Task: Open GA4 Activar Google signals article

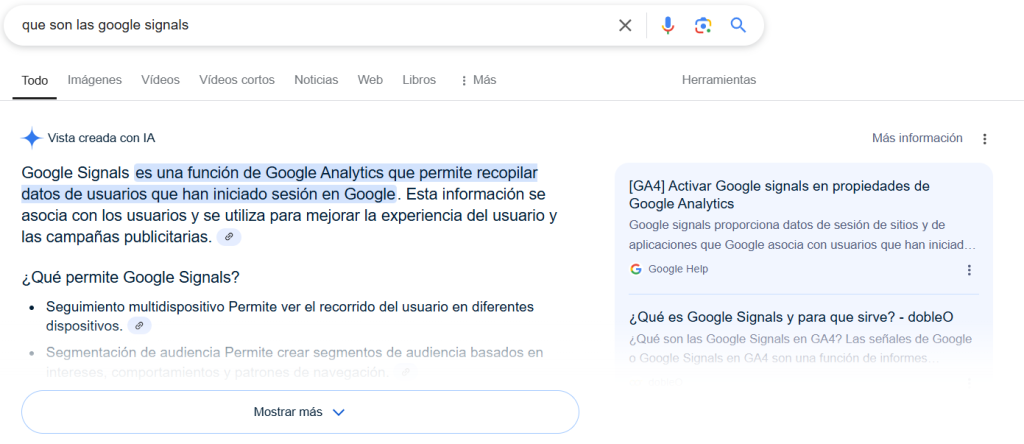Action: 779,195
